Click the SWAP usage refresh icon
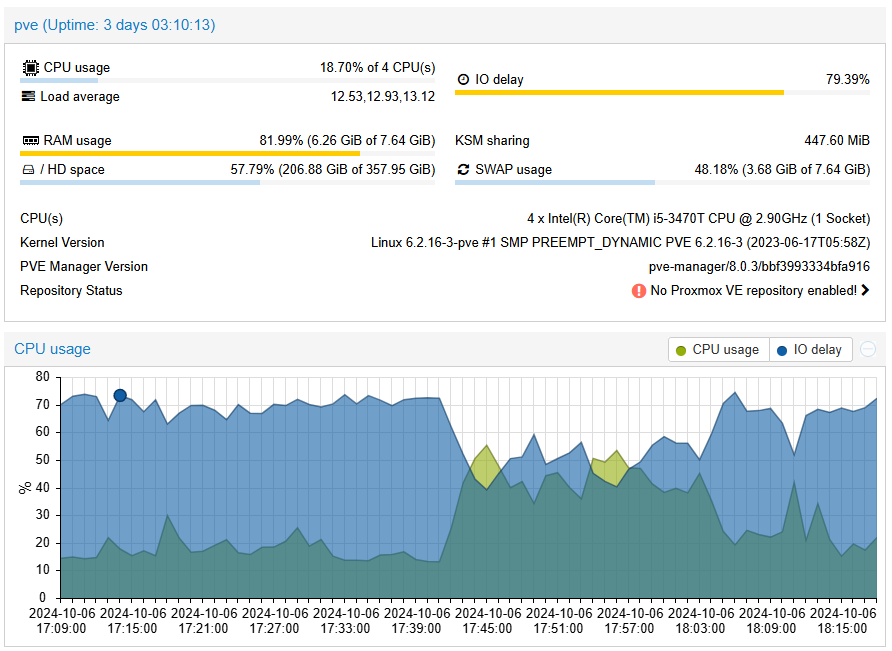Image resolution: width=892 pixels, height=651 pixels. point(463,170)
